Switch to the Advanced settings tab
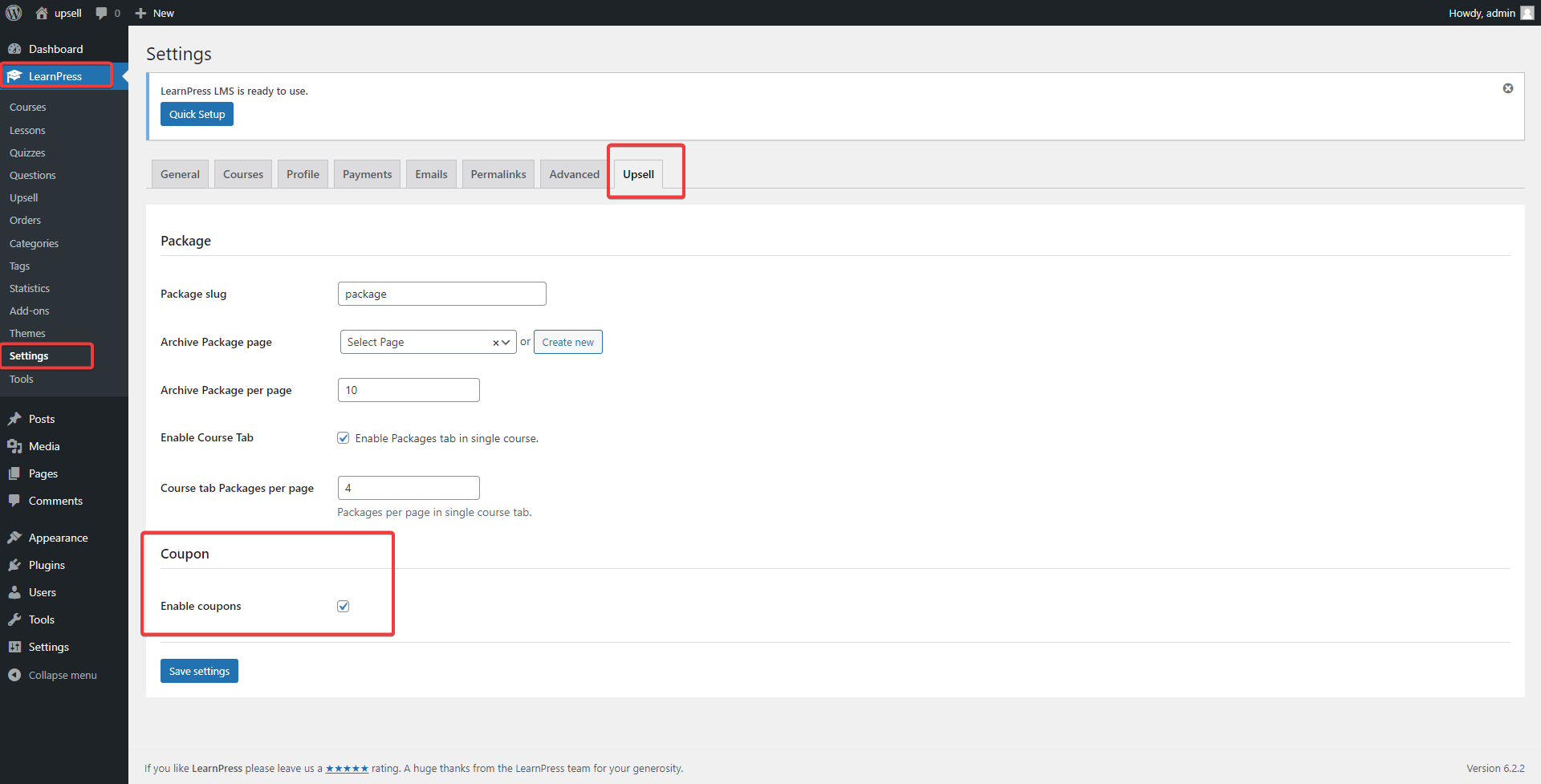 [x=574, y=174]
